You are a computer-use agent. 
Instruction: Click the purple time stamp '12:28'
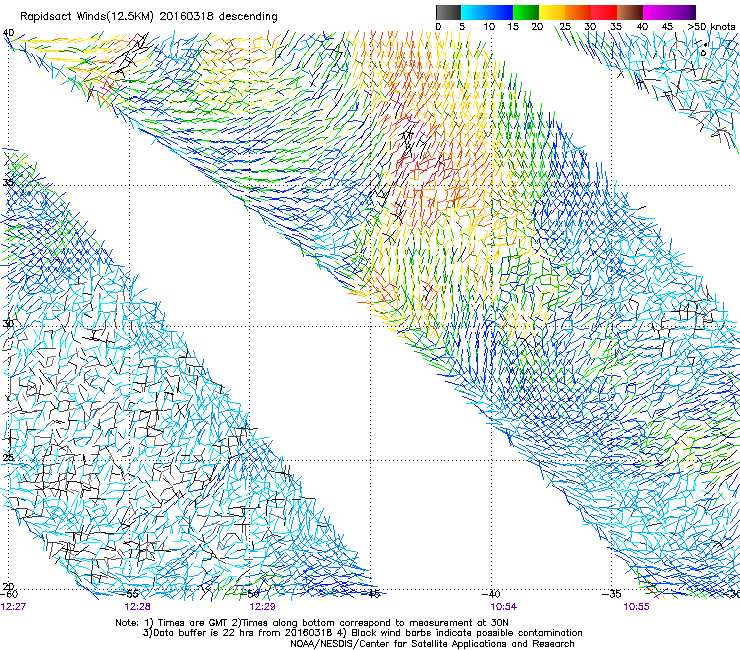point(137,607)
